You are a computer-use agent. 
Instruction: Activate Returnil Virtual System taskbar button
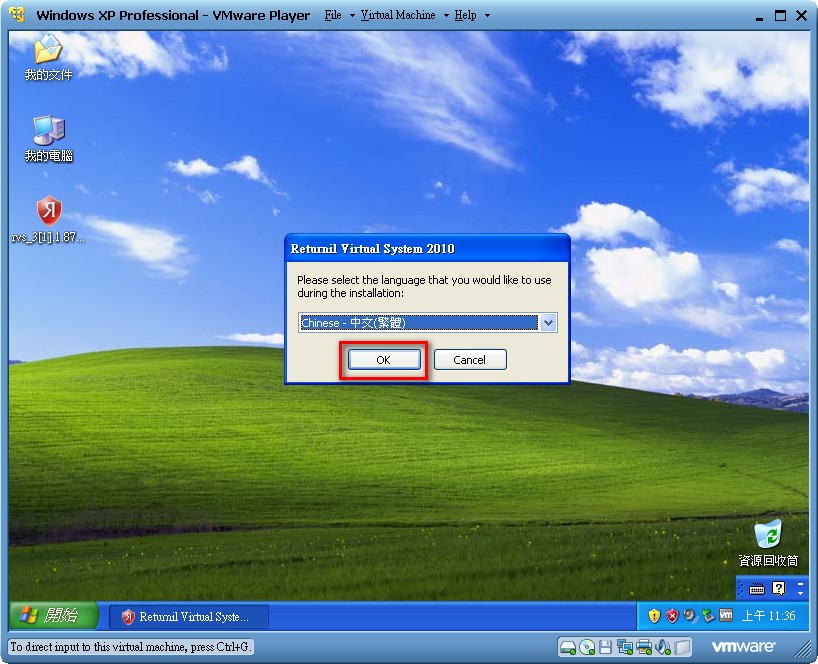(x=188, y=617)
